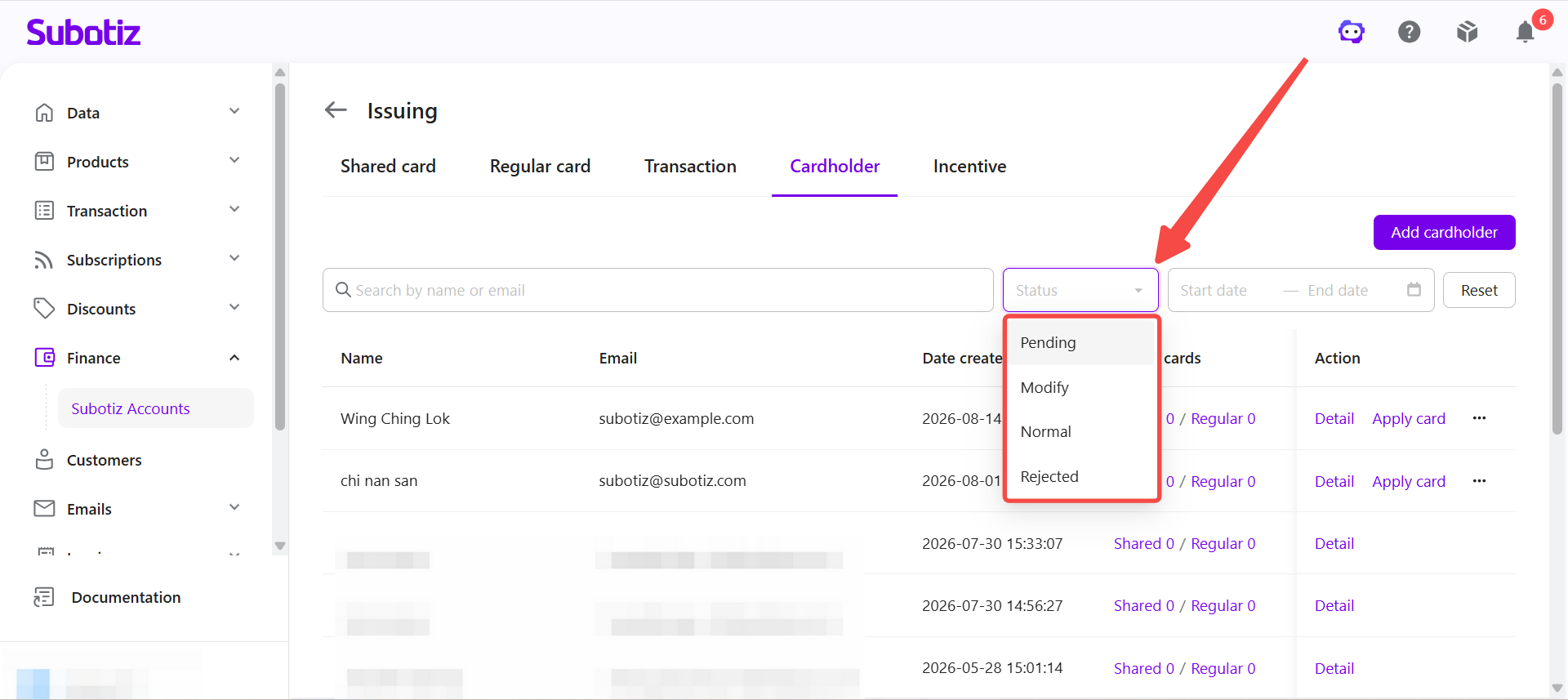The width and height of the screenshot is (1568, 700).
Task: Choose Pending in status list
Action: [1080, 342]
